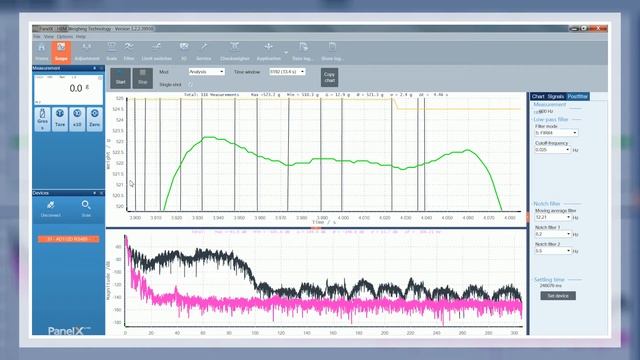This screenshot has height=360, width=640.
Task: Click the Save log toolbar icon
Action: [302, 52]
